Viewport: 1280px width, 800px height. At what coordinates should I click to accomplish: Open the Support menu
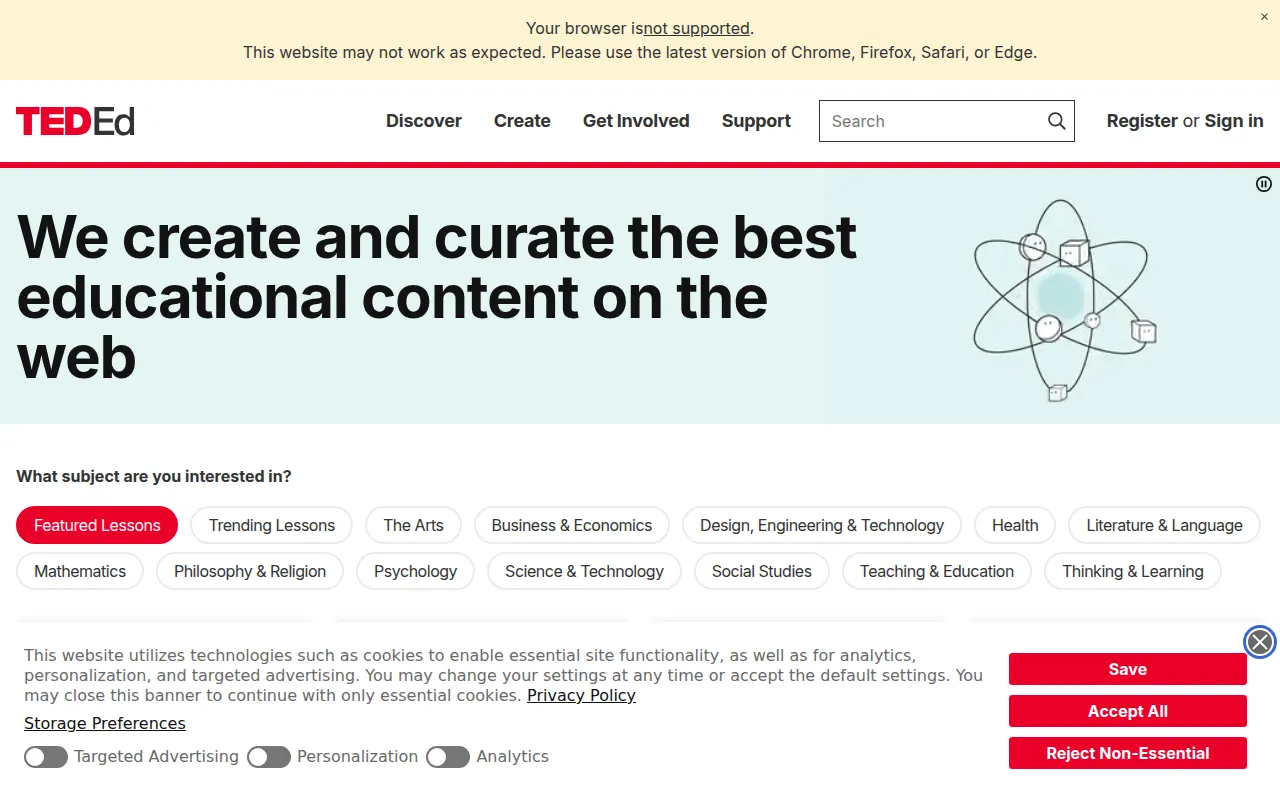(756, 121)
